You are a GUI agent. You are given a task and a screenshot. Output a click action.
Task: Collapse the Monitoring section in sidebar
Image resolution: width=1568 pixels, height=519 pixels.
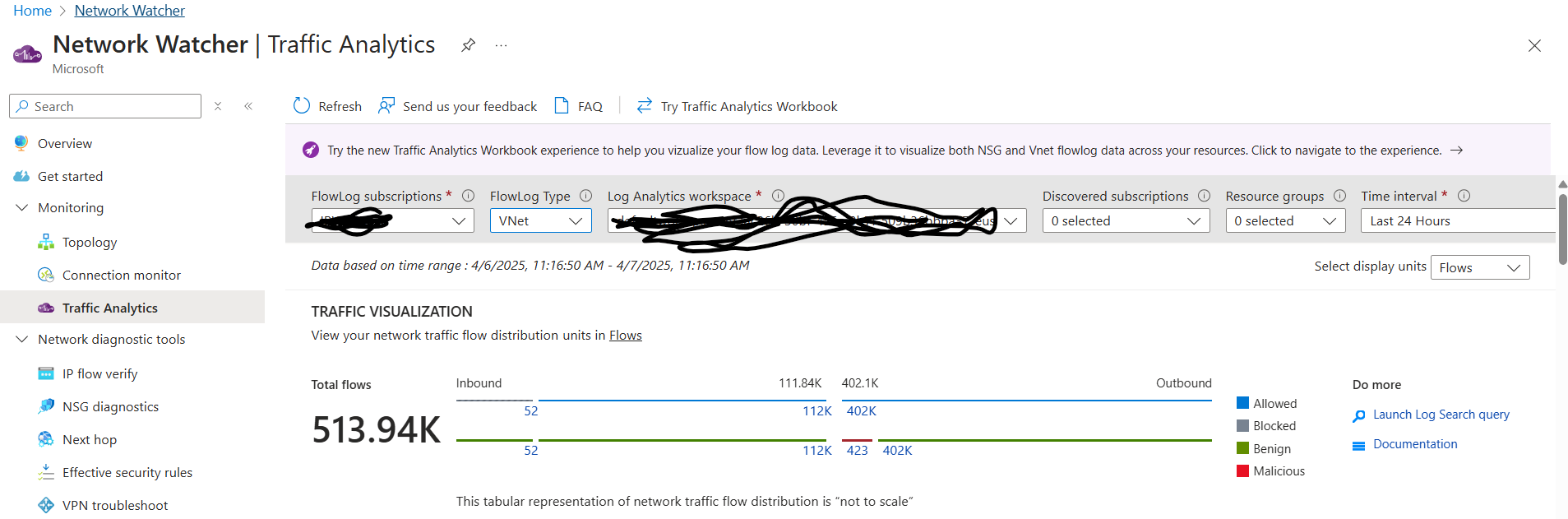pyautogui.click(x=22, y=207)
